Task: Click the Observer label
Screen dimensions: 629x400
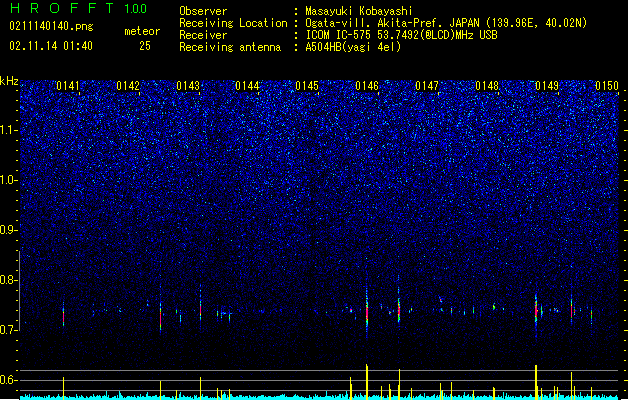Action: click(203, 11)
